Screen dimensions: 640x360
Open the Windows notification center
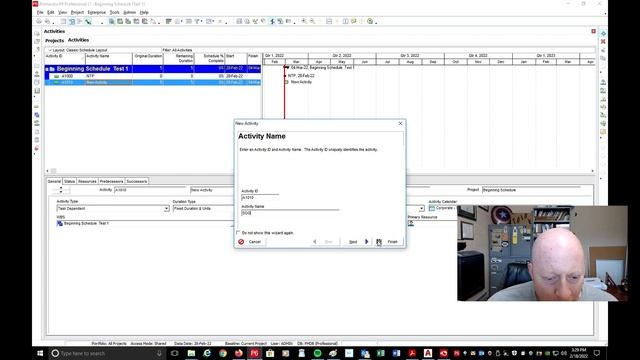[597, 353]
